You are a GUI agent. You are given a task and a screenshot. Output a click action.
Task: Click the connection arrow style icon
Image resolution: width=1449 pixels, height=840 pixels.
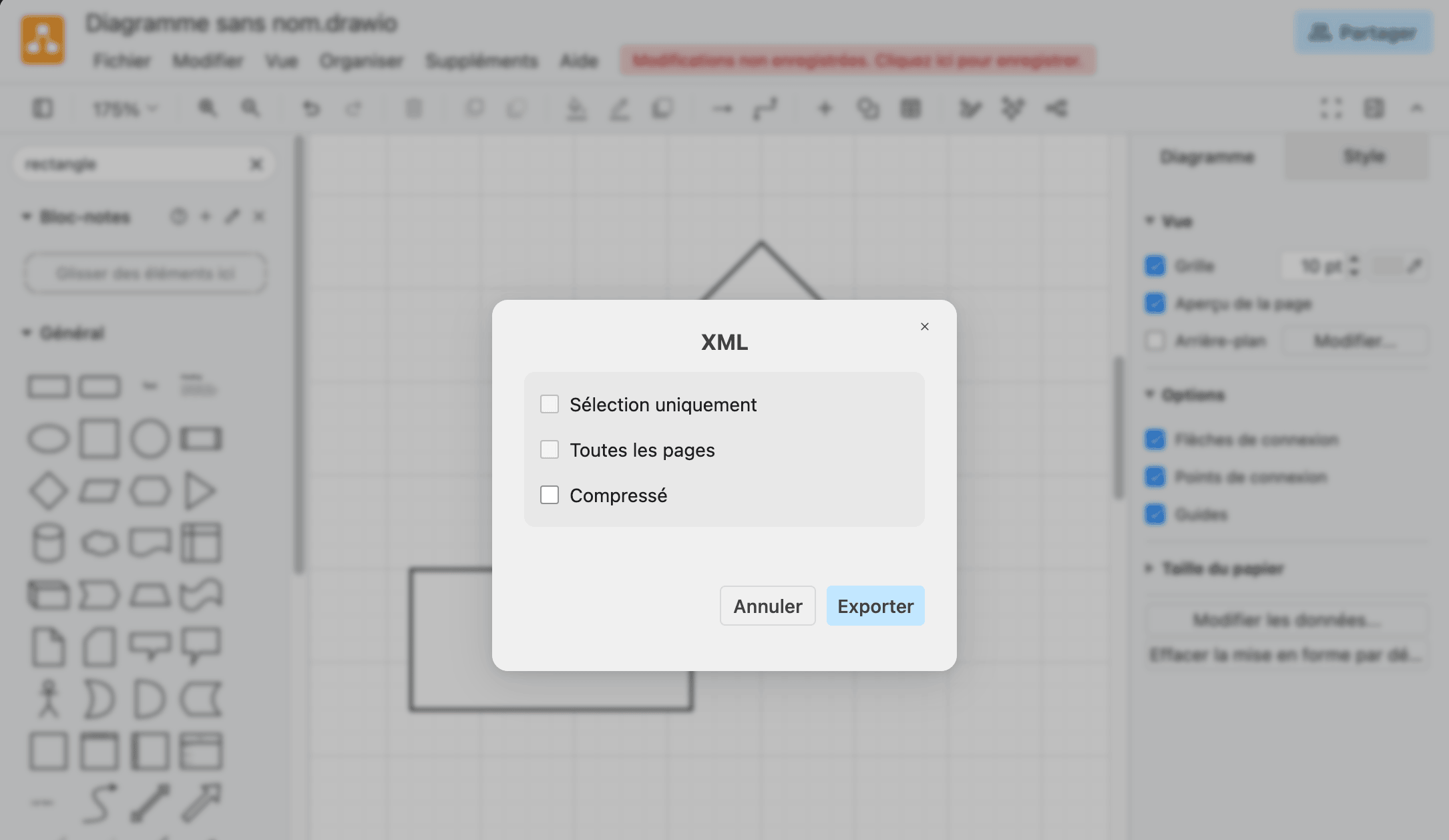pos(722,108)
